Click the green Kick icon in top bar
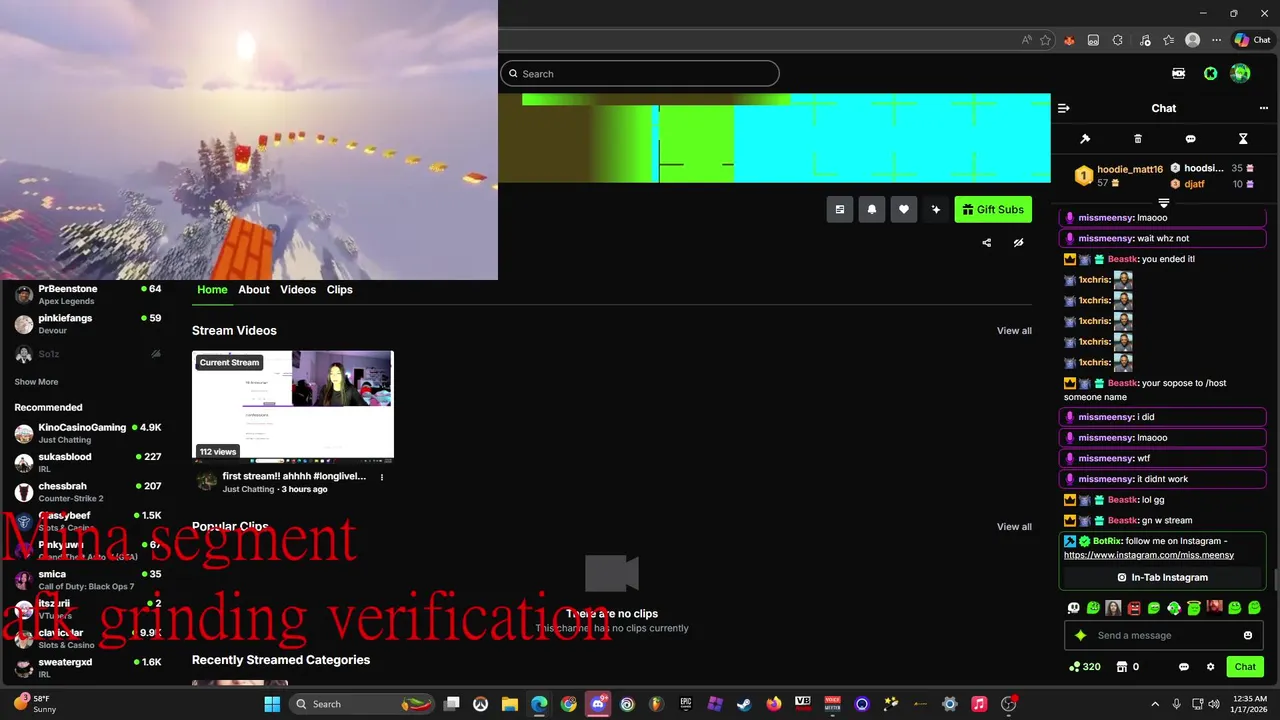This screenshot has width=1280, height=720. coord(1210,73)
